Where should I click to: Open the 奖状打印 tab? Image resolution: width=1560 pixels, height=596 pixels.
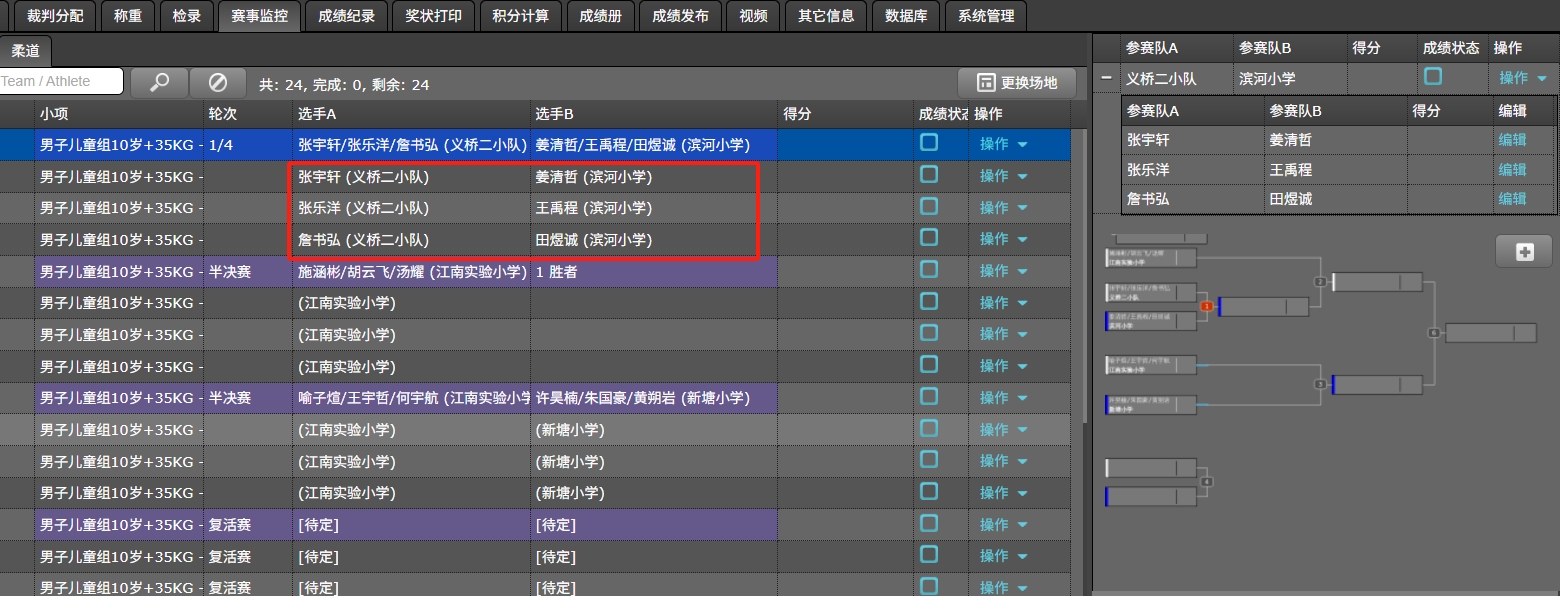434,16
